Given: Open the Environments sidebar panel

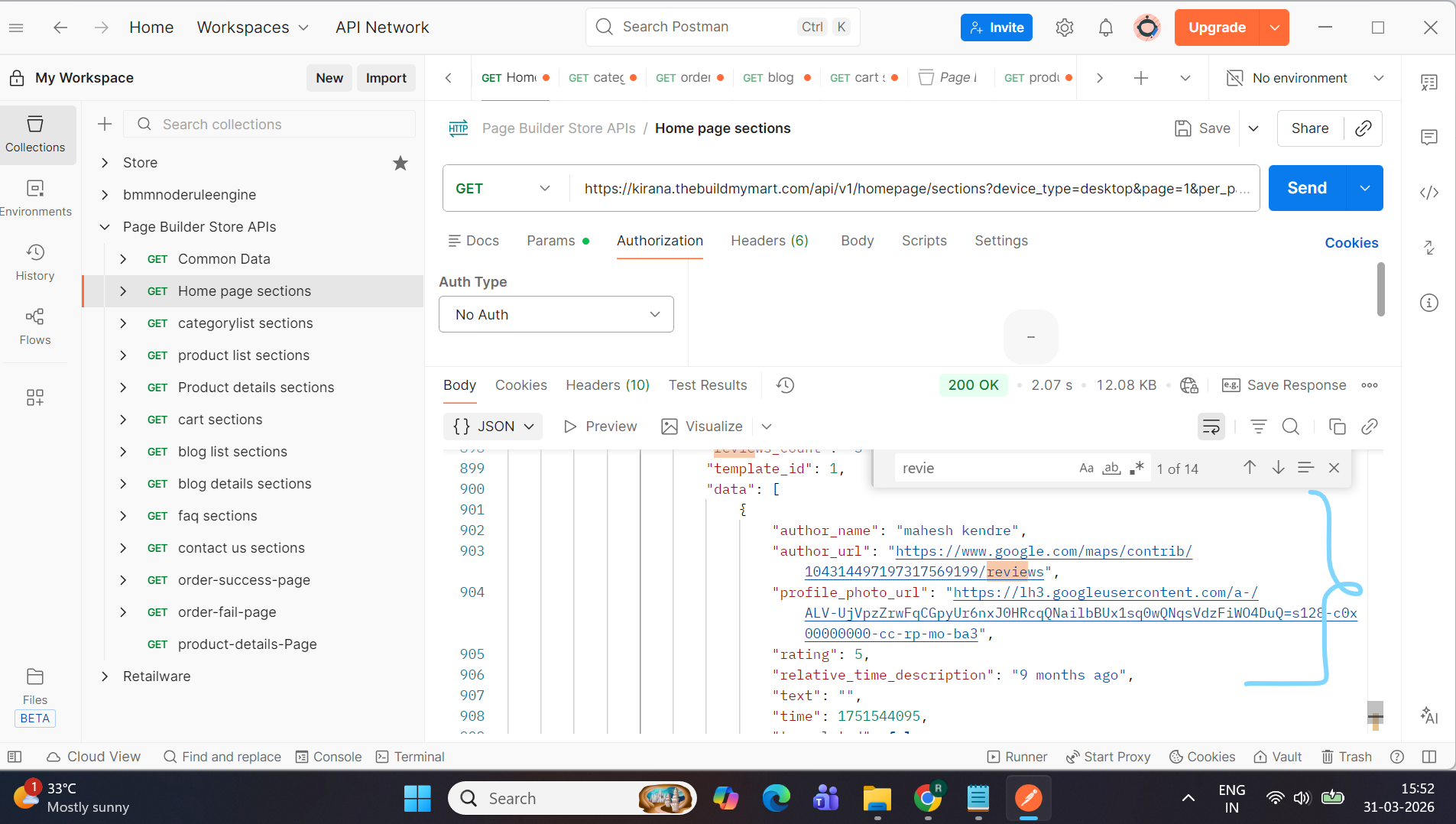Looking at the screenshot, I should [35, 198].
